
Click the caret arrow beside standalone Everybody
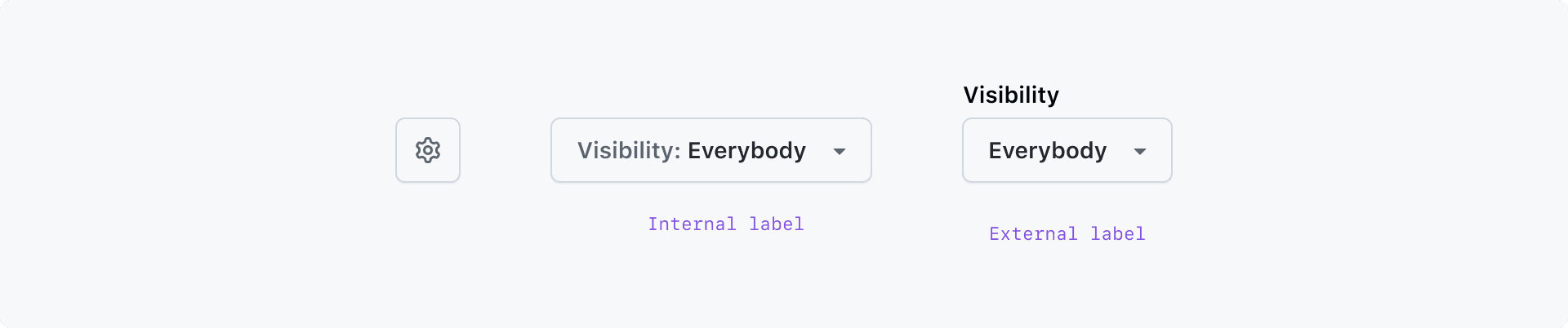coord(1140,152)
